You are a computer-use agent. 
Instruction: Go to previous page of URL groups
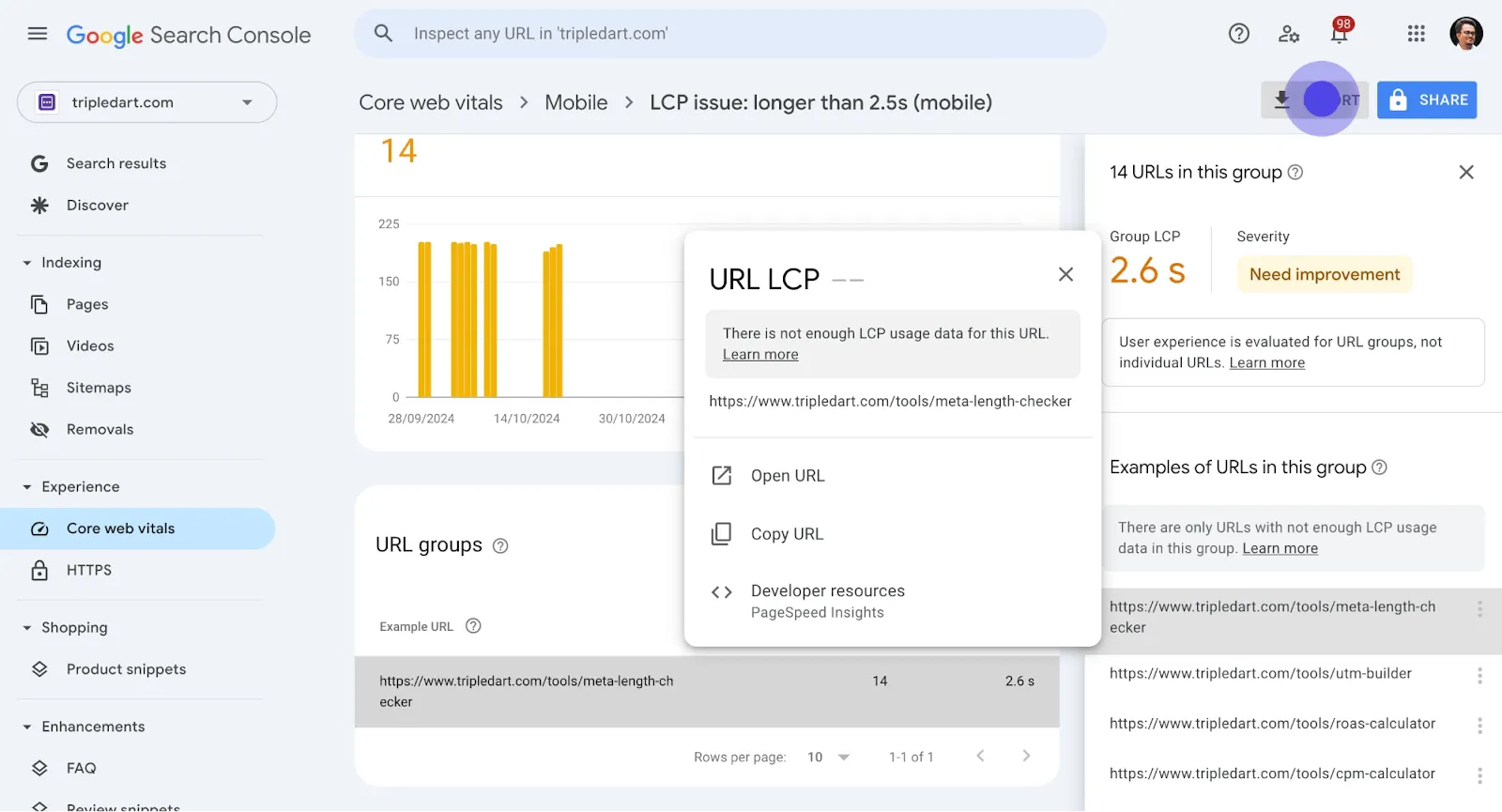point(980,756)
